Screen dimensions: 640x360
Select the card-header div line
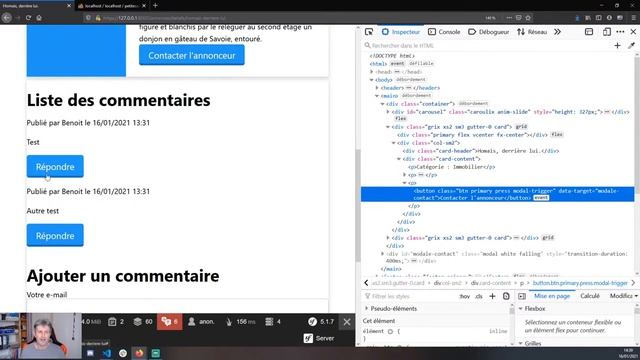(x=481, y=151)
